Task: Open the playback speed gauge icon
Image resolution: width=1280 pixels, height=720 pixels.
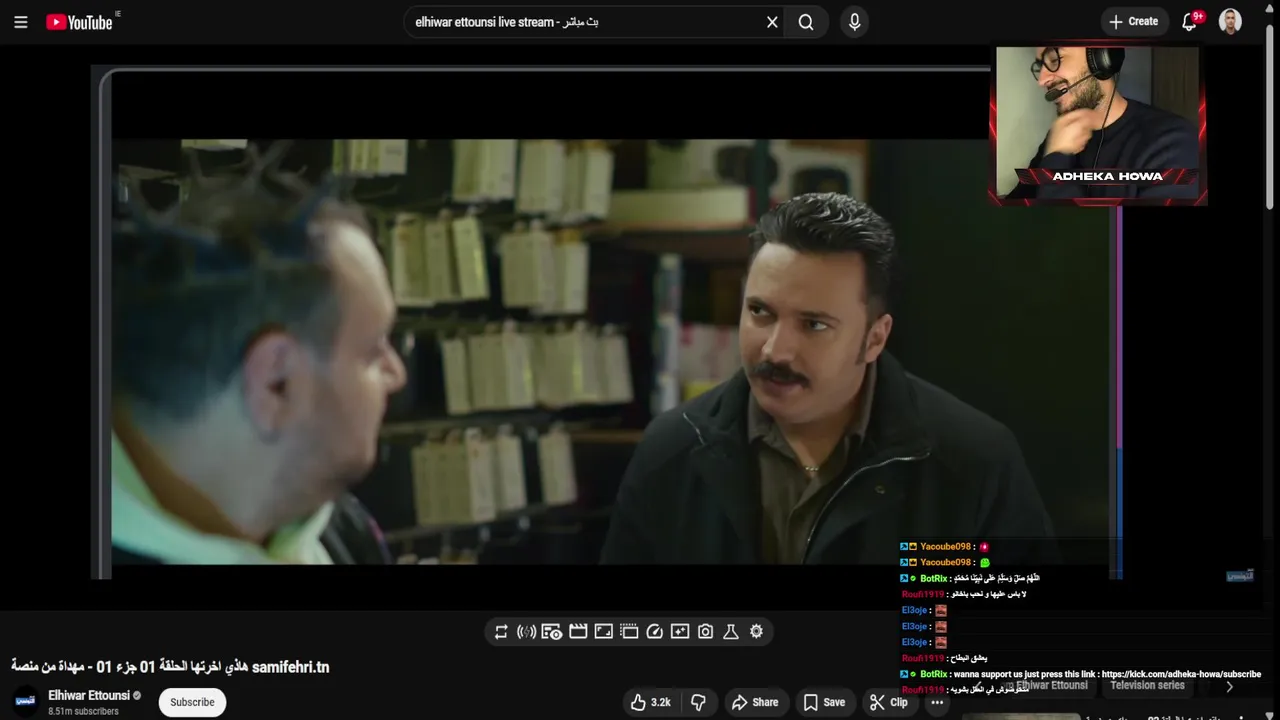Action: 655,632
